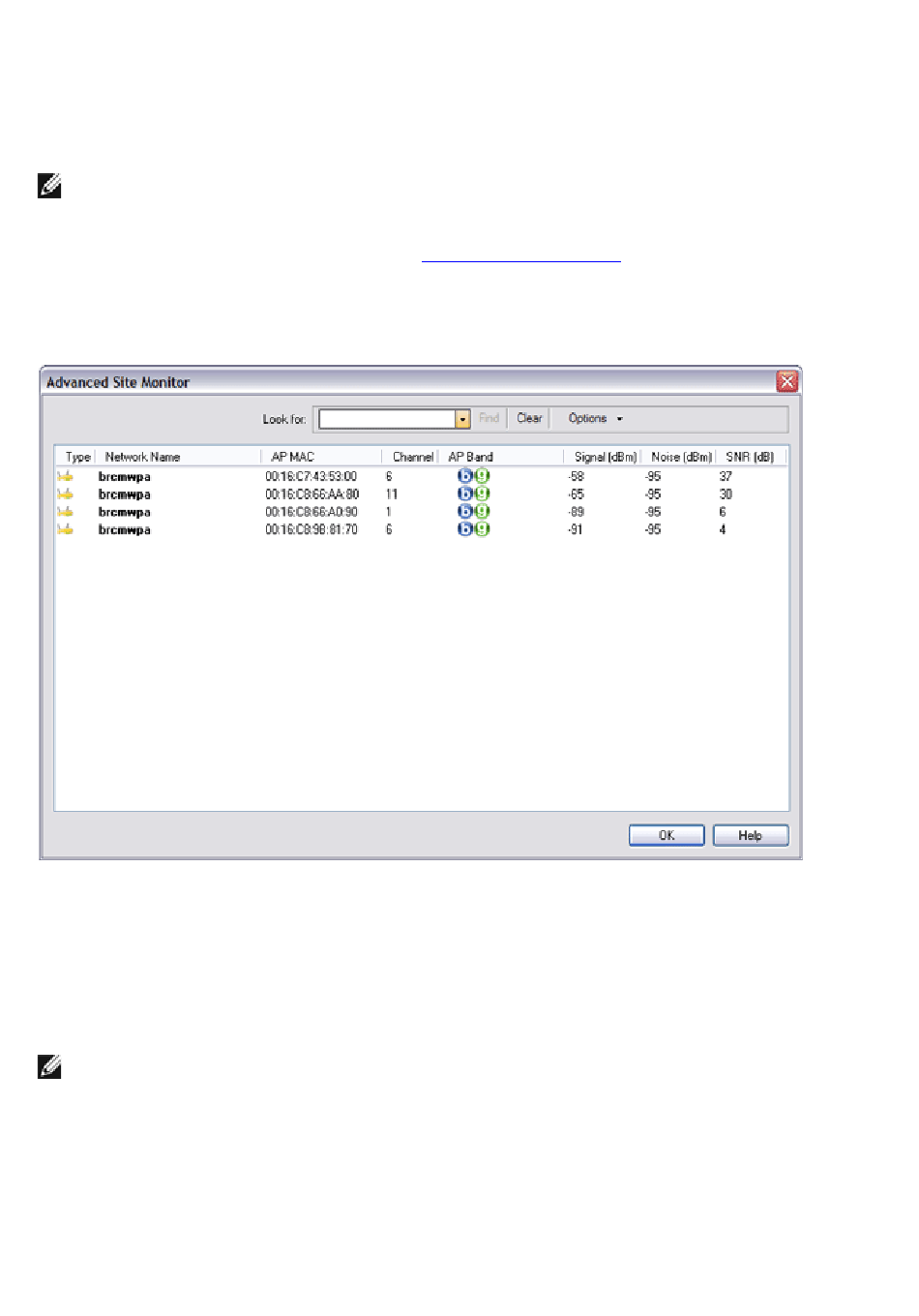Viewport: 919px width, 1316px height.
Task: Select the row with MAC 00:16:C8:66:A0:90
Action: point(311,512)
